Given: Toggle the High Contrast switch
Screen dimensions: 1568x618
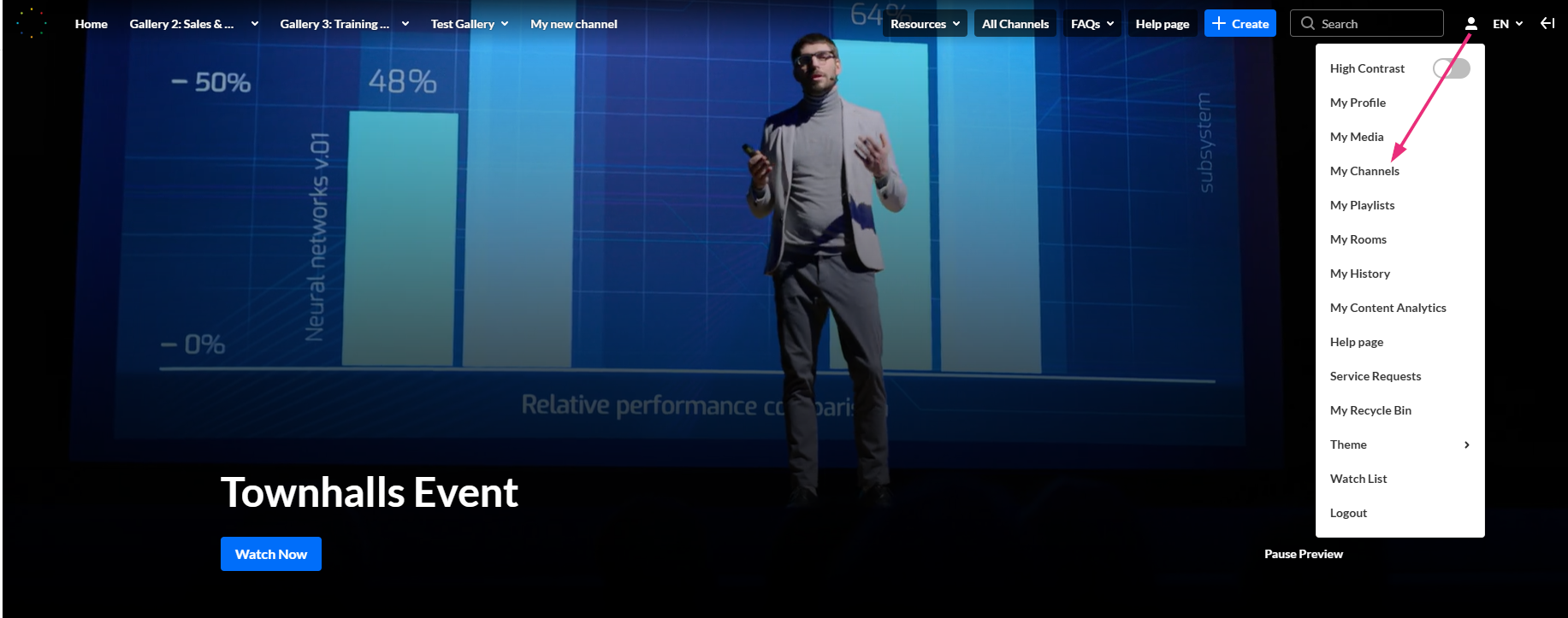Looking at the screenshot, I should coord(1451,68).
